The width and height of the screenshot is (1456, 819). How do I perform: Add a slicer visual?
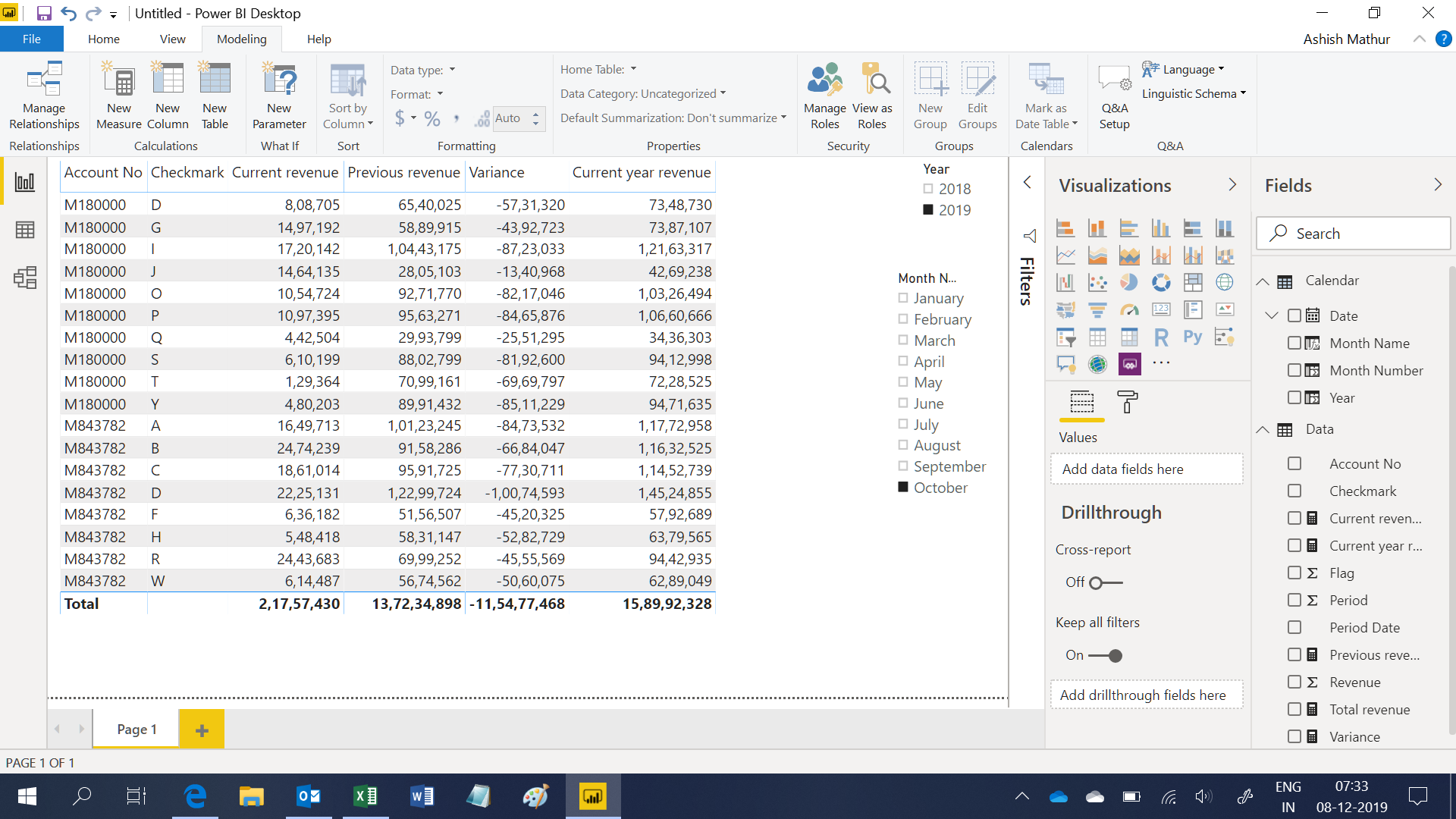(x=1065, y=337)
